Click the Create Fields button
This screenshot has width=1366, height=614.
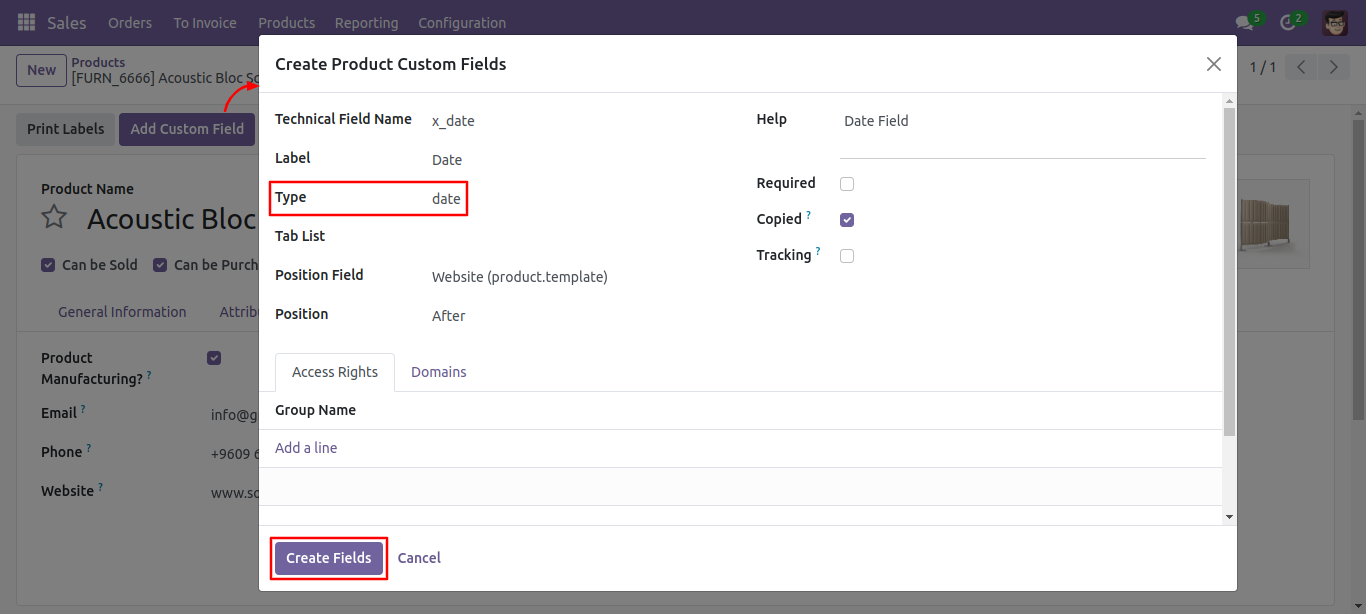tap(329, 558)
